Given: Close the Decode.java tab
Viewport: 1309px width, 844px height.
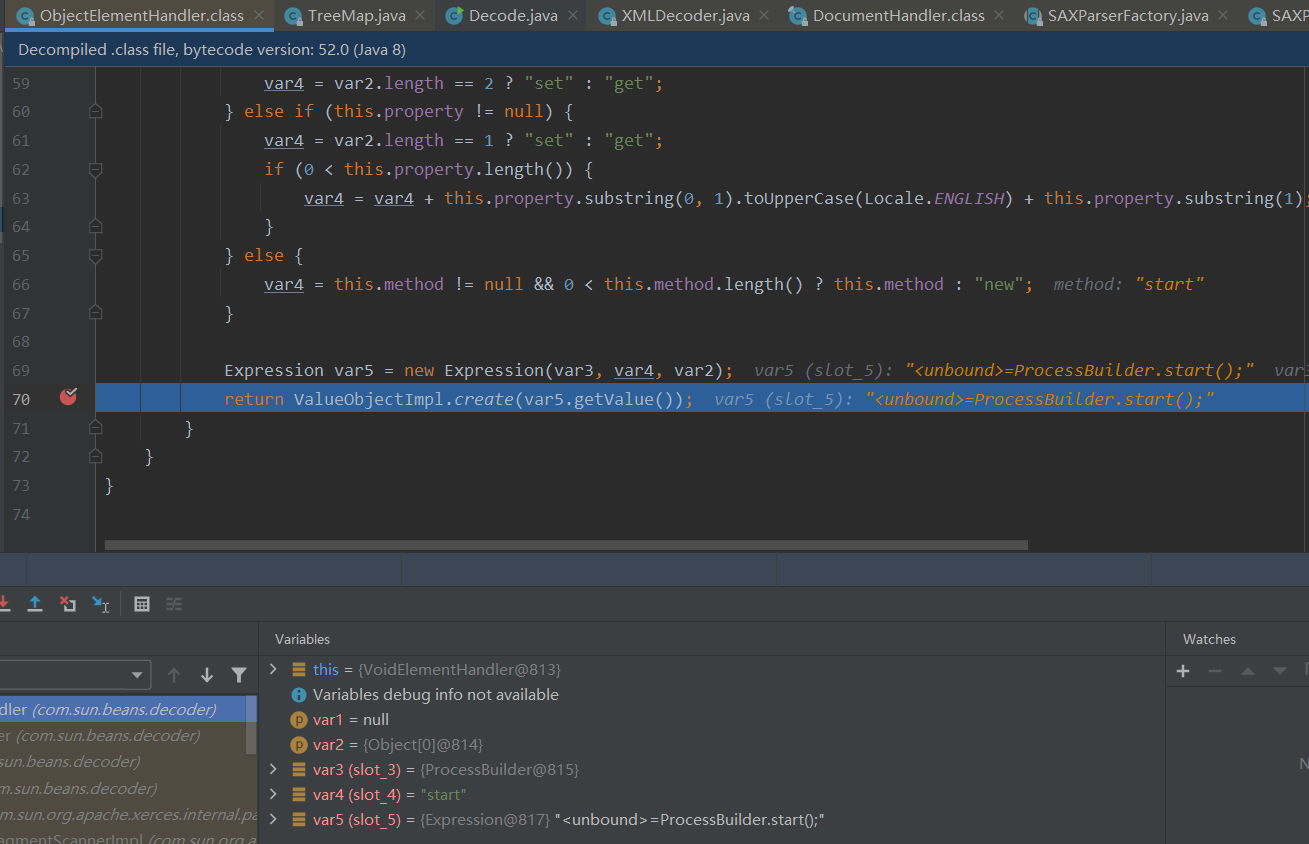Looking at the screenshot, I should pos(575,16).
